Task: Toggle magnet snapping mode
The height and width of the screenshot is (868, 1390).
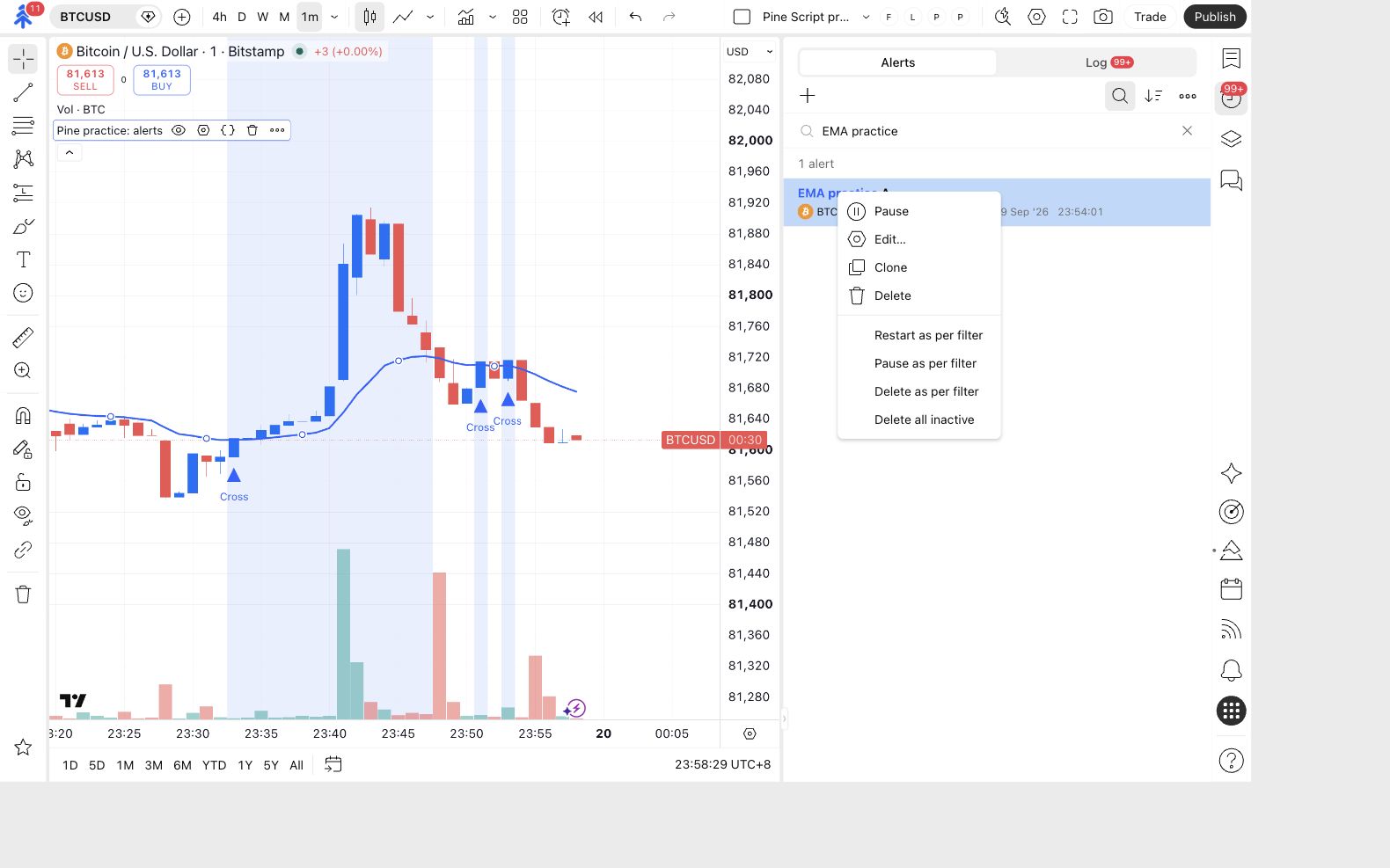Action: tap(23, 415)
